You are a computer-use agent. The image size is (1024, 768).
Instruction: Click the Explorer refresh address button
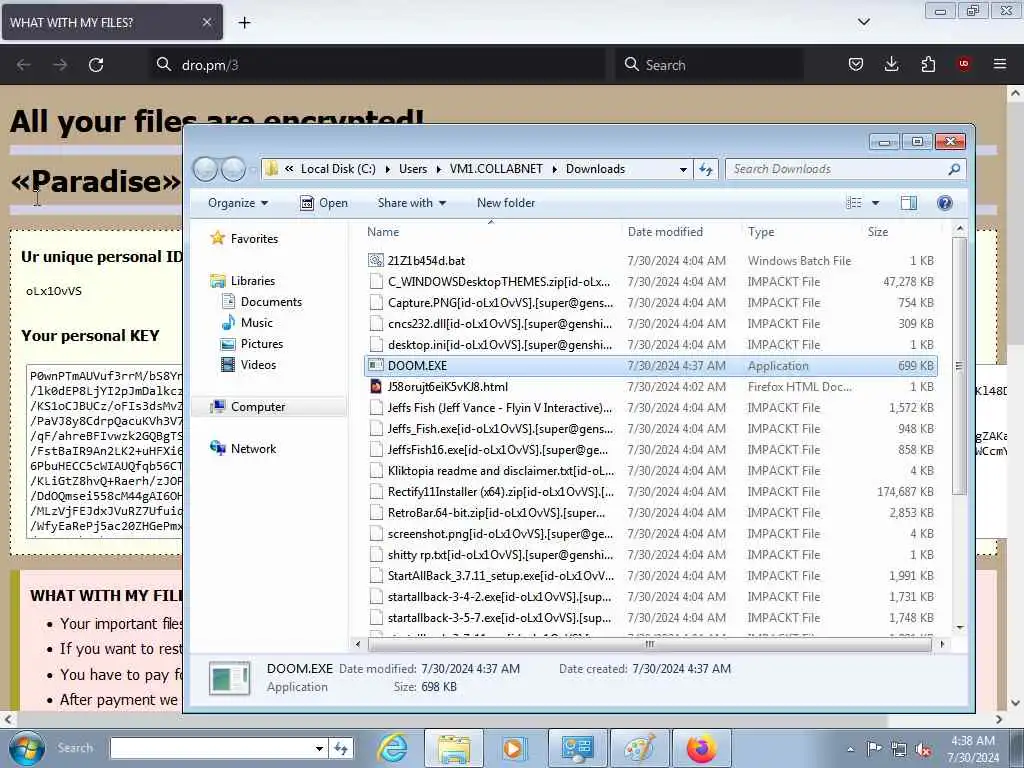(x=706, y=169)
